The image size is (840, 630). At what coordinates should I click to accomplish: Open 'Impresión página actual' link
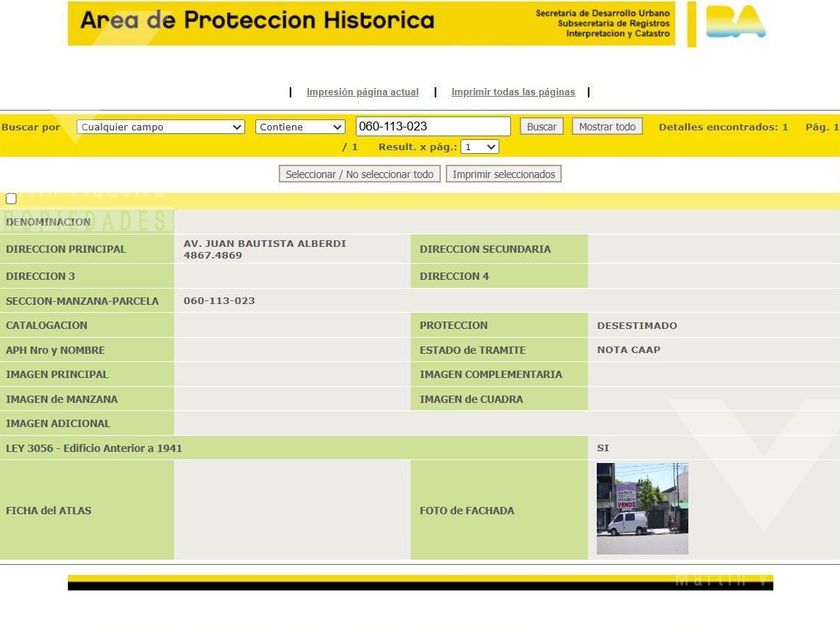click(x=362, y=92)
